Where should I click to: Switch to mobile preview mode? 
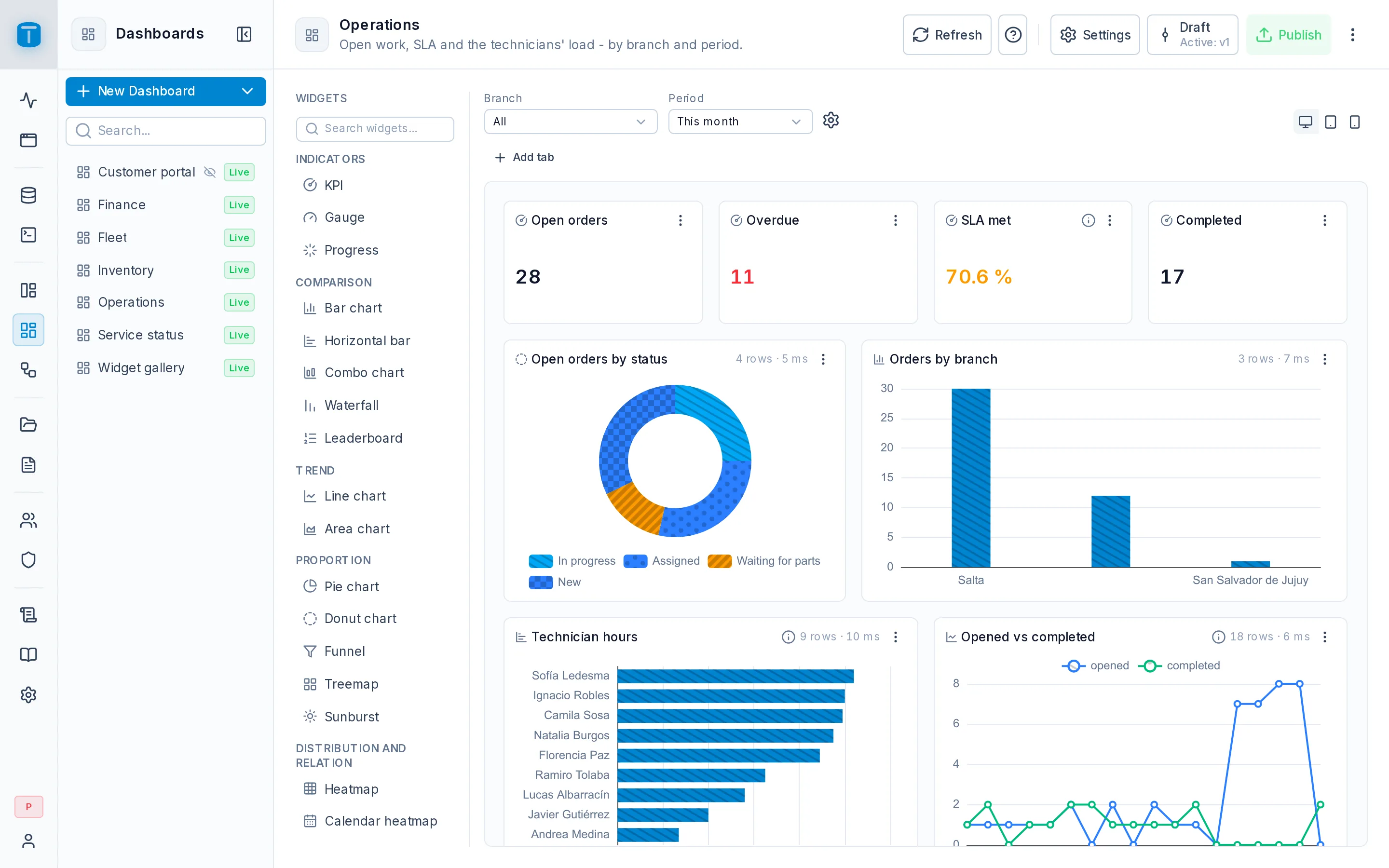[1355, 122]
